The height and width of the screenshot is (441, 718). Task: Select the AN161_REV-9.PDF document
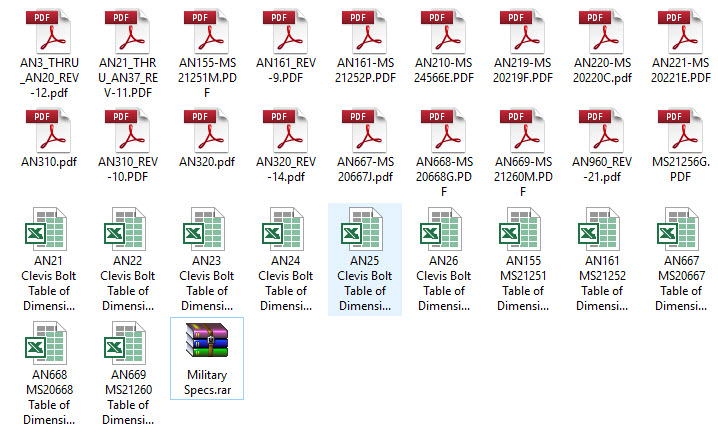click(x=286, y=29)
